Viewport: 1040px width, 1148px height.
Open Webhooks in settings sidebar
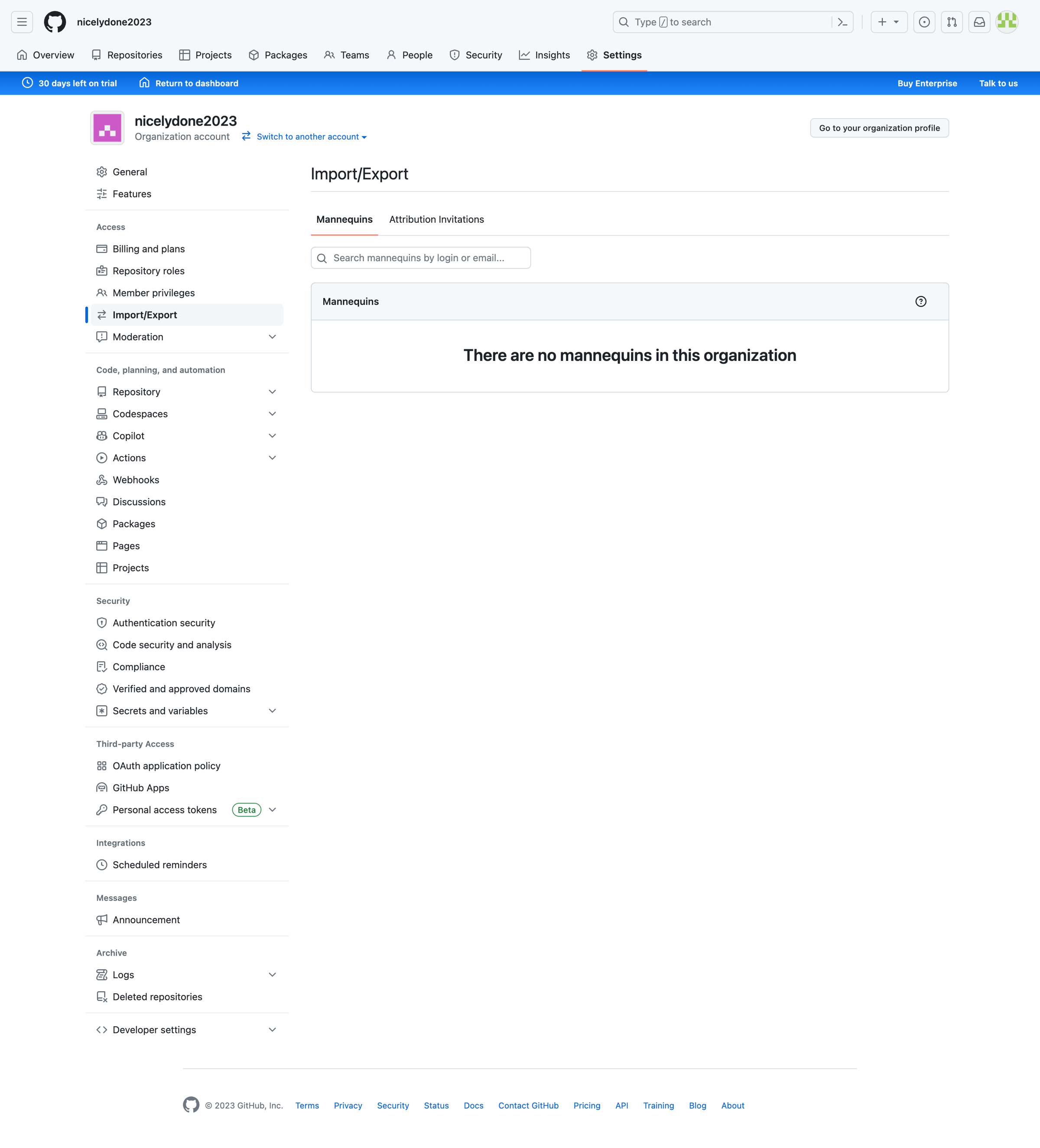(187, 480)
